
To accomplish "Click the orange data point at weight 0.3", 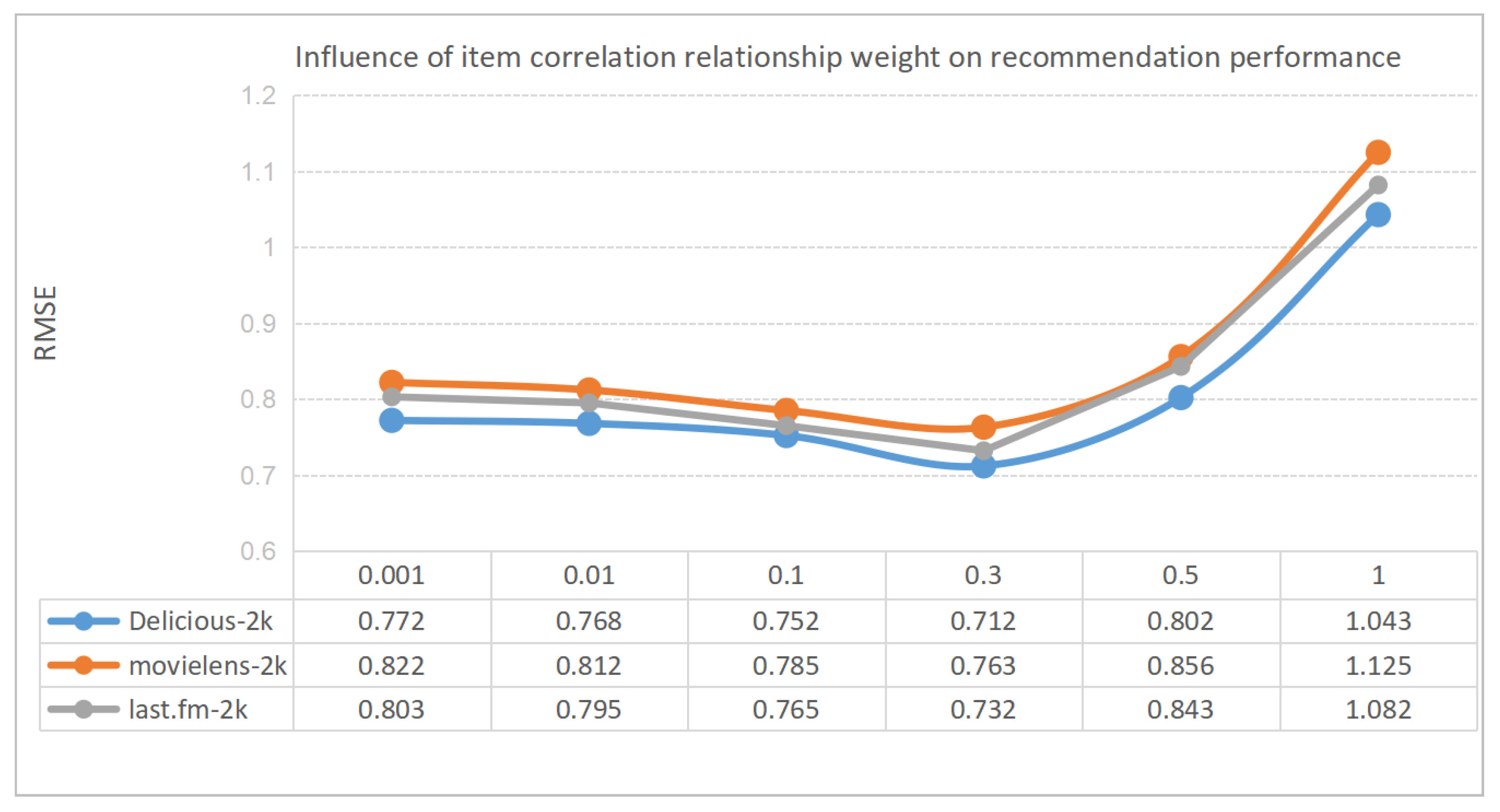I will pyautogui.click(x=984, y=427).
